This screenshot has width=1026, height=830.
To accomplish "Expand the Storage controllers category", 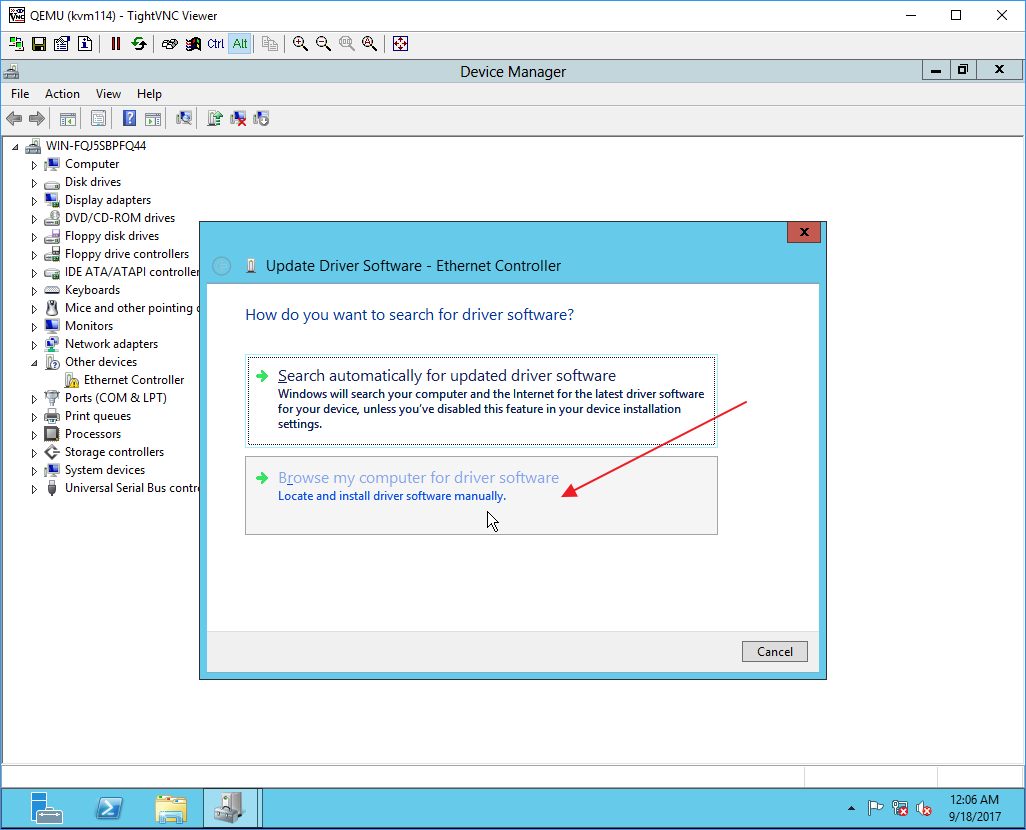I will (34, 453).
